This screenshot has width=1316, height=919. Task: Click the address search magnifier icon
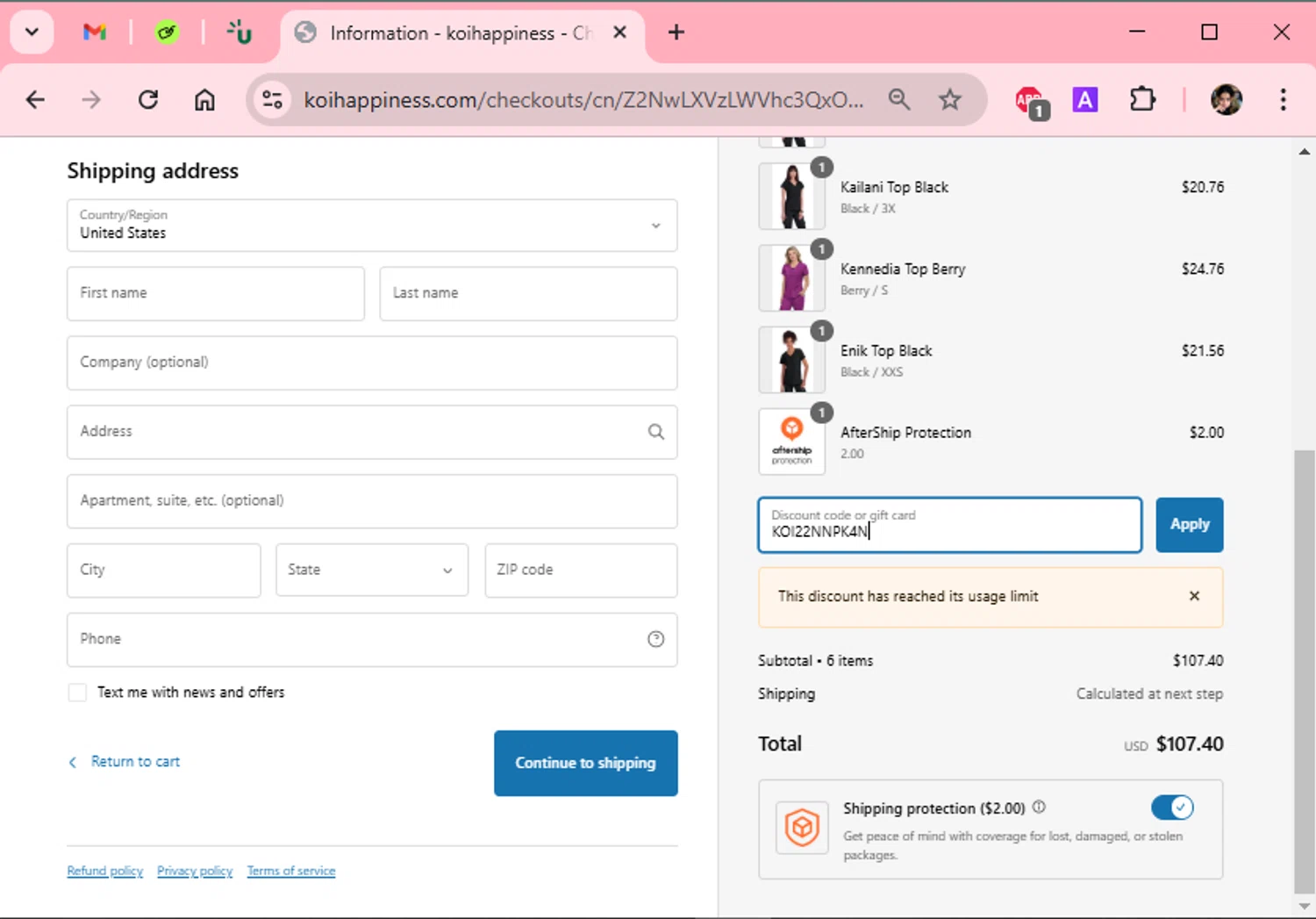(x=655, y=432)
